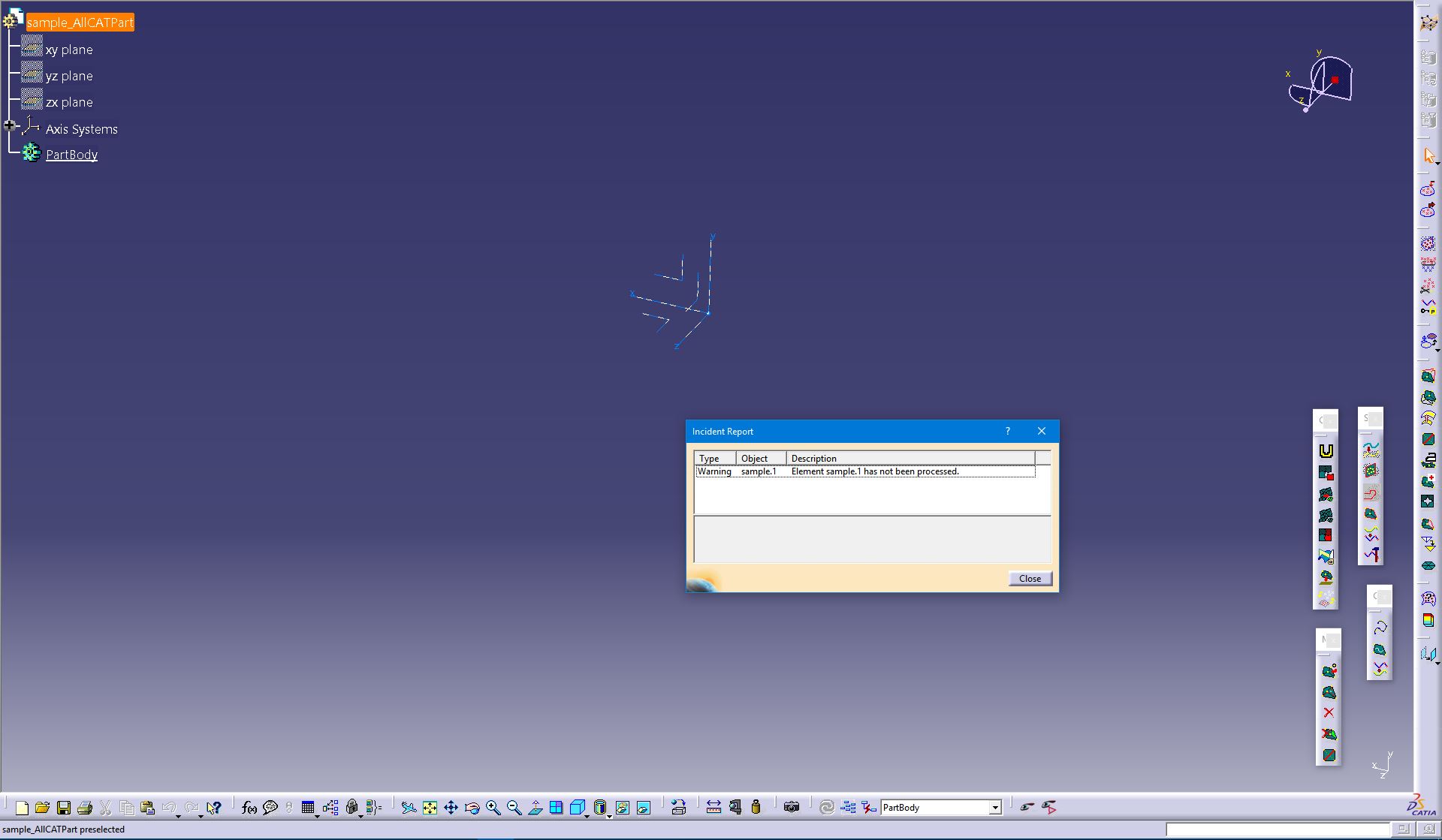This screenshot has height=840, width=1442.
Task: Select the Pan view tool
Action: coord(451,808)
